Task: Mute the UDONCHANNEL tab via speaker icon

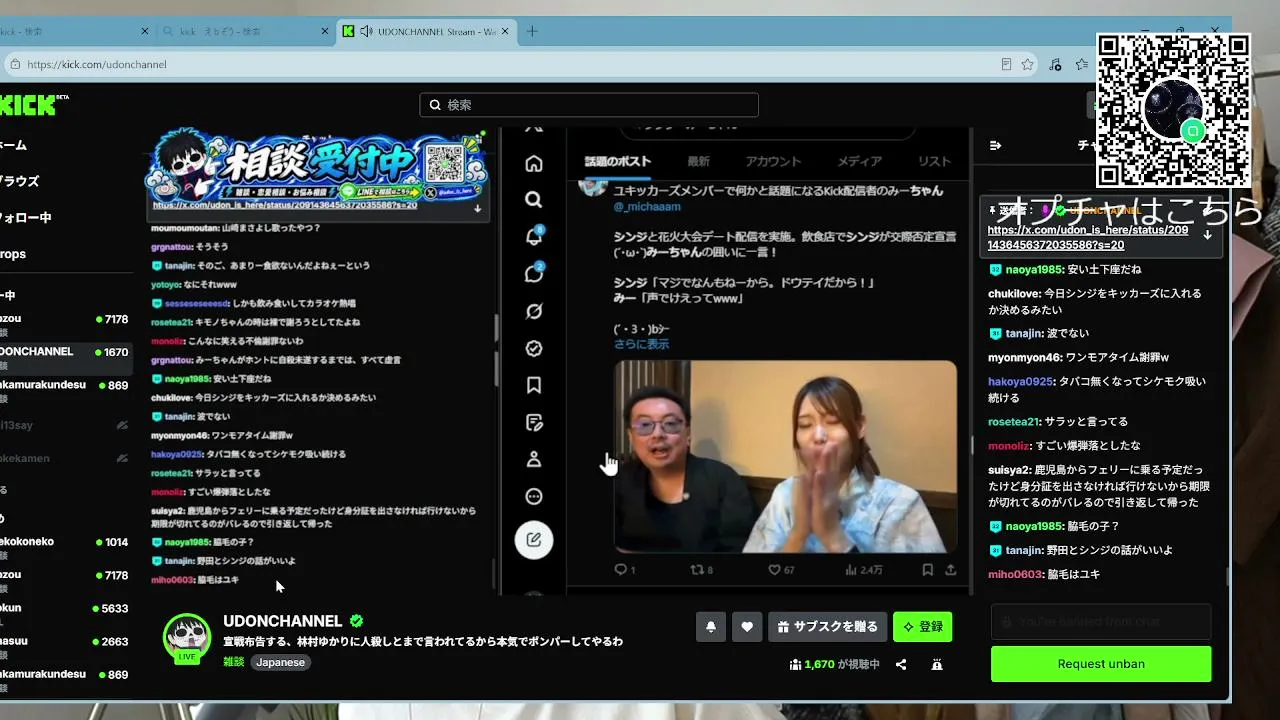Action: 366,31
